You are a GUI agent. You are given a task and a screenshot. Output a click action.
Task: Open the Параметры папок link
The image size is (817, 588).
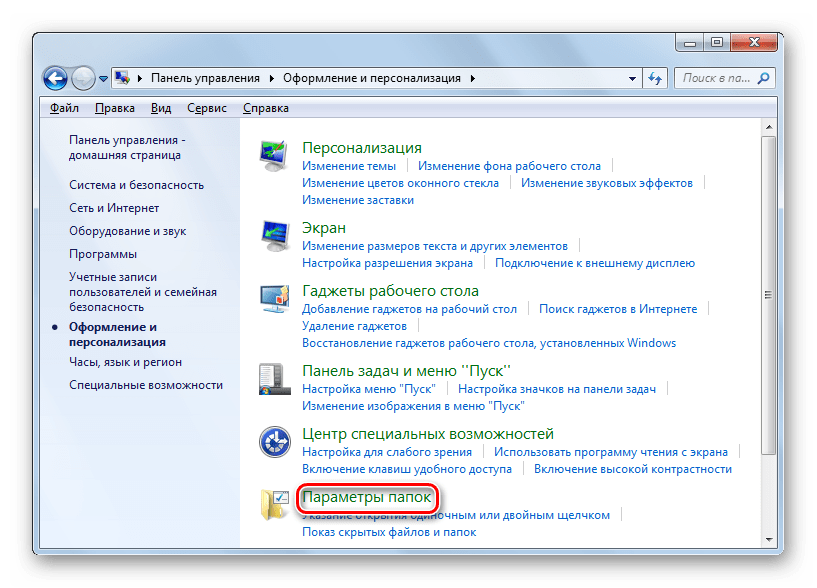click(367, 497)
